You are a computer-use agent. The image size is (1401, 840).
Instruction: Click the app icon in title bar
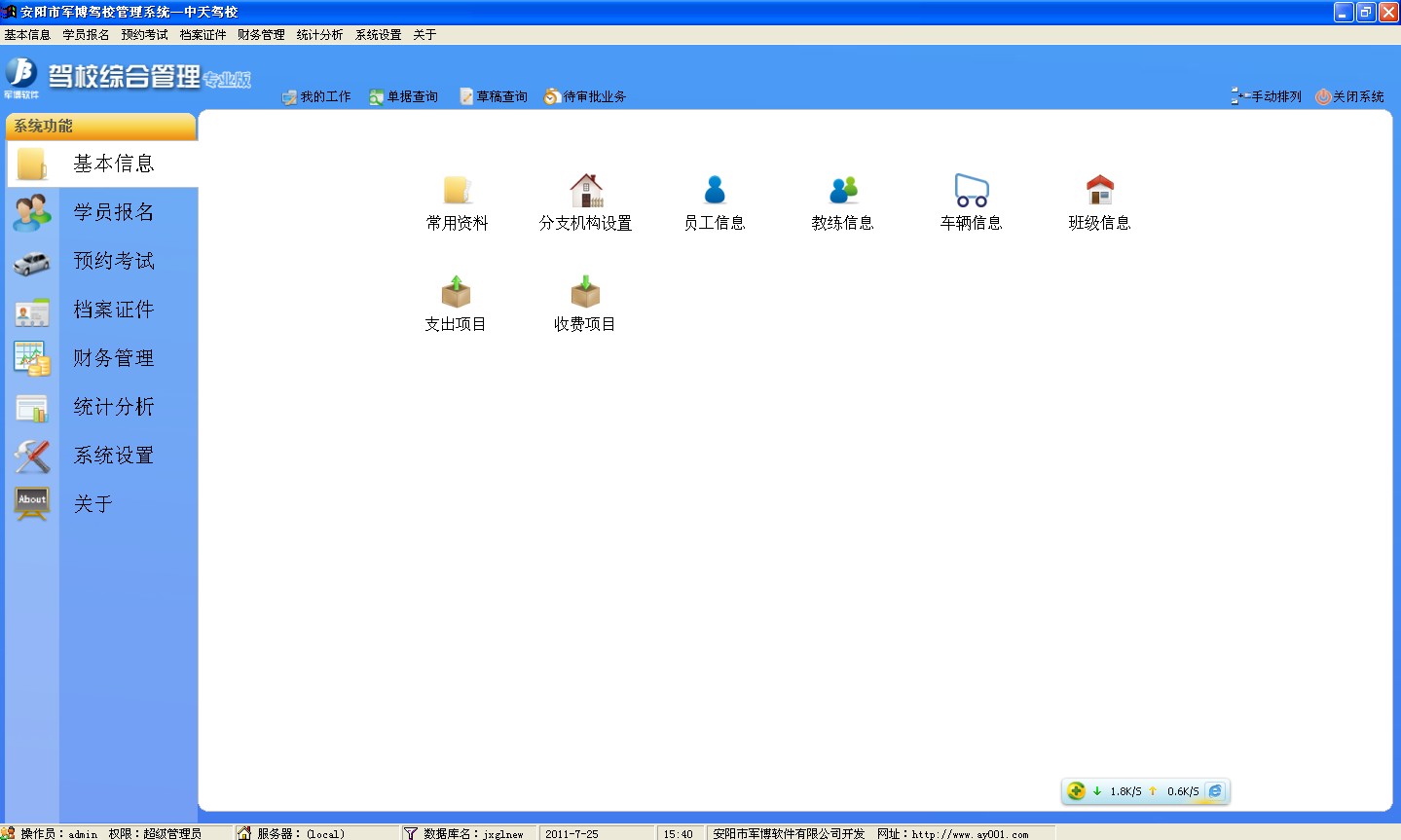click(x=9, y=12)
